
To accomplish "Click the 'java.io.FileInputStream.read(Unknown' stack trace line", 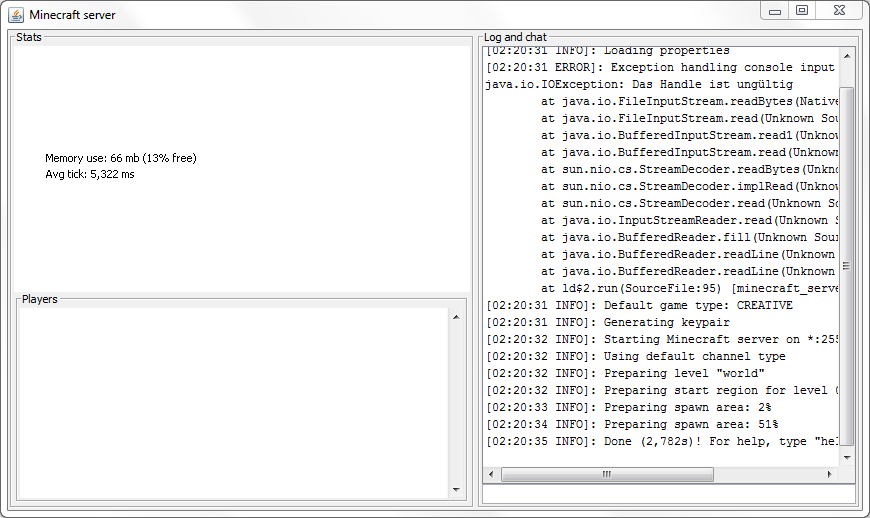I will click(689, 119).
